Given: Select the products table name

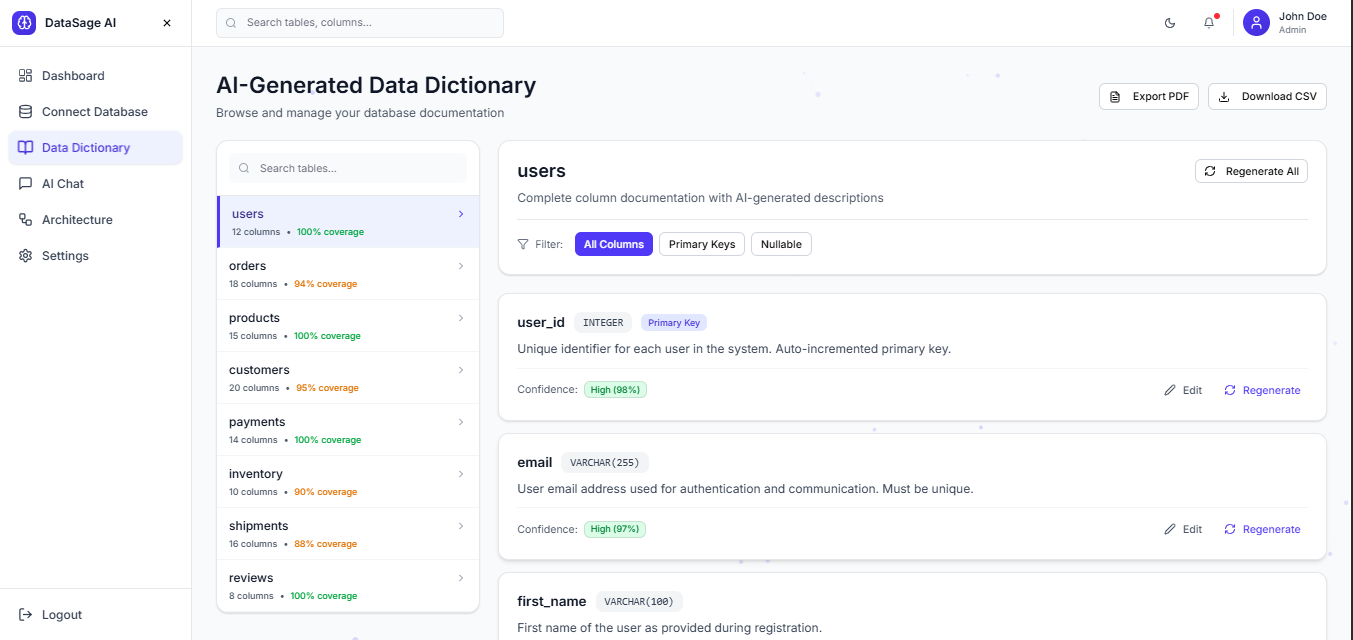Looking at the screenshot, I should 254,318.
